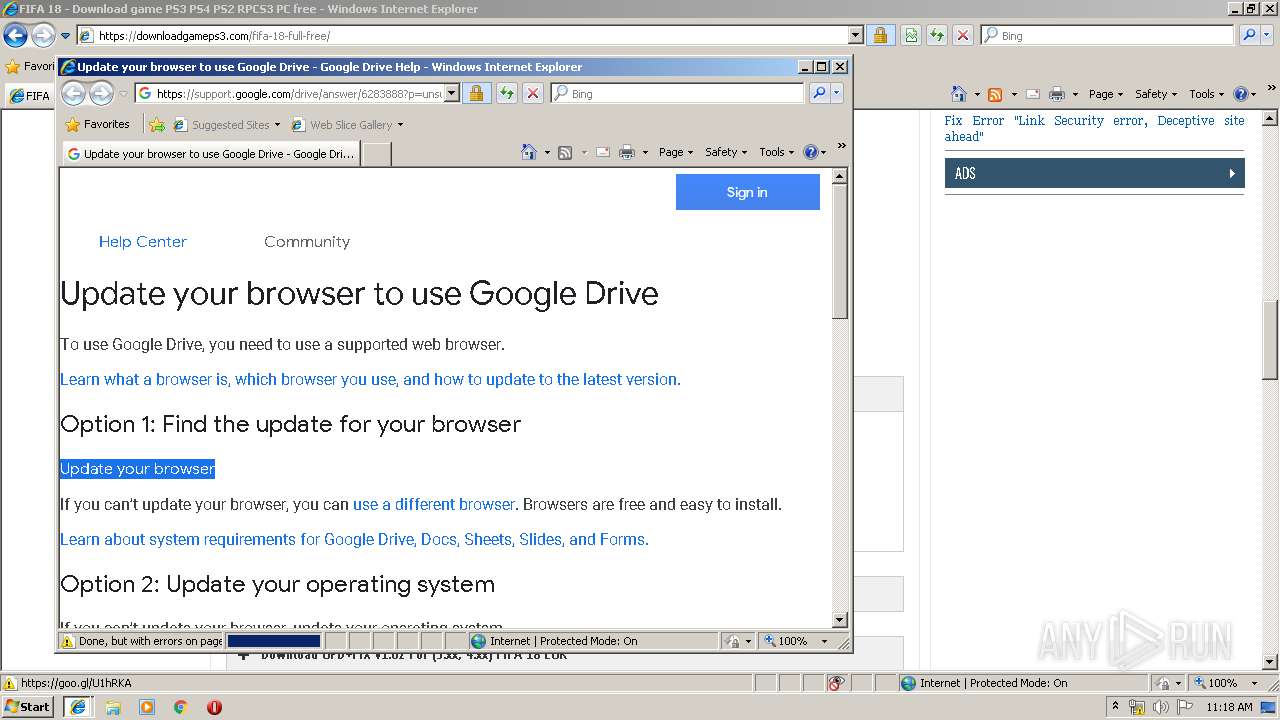The image size is (1280, 720).
Task: Follow the use a different browser link
Action: [x=434, y=504]
